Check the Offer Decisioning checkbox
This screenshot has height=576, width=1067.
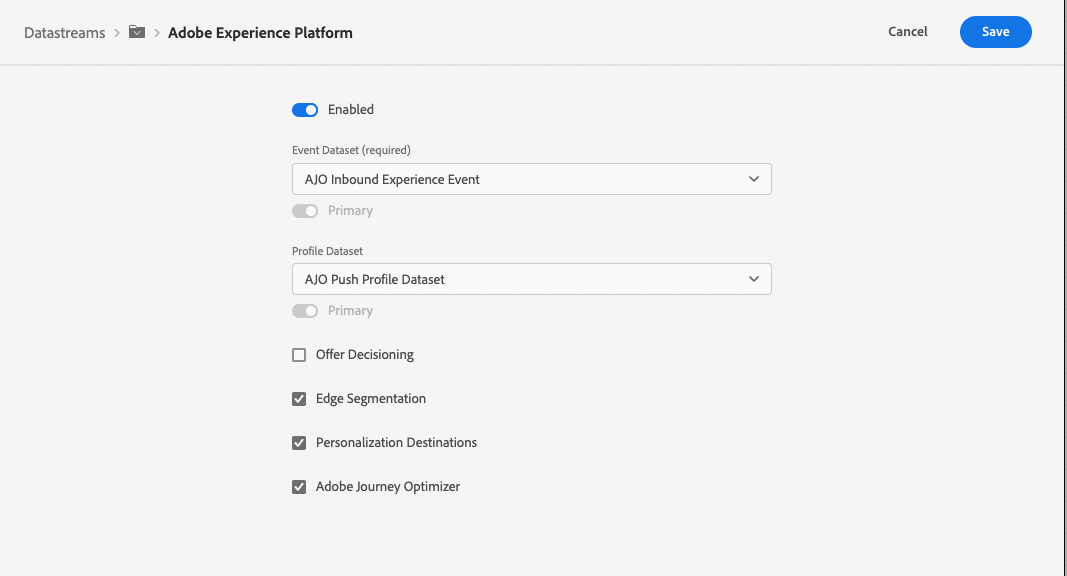(299, 355)
